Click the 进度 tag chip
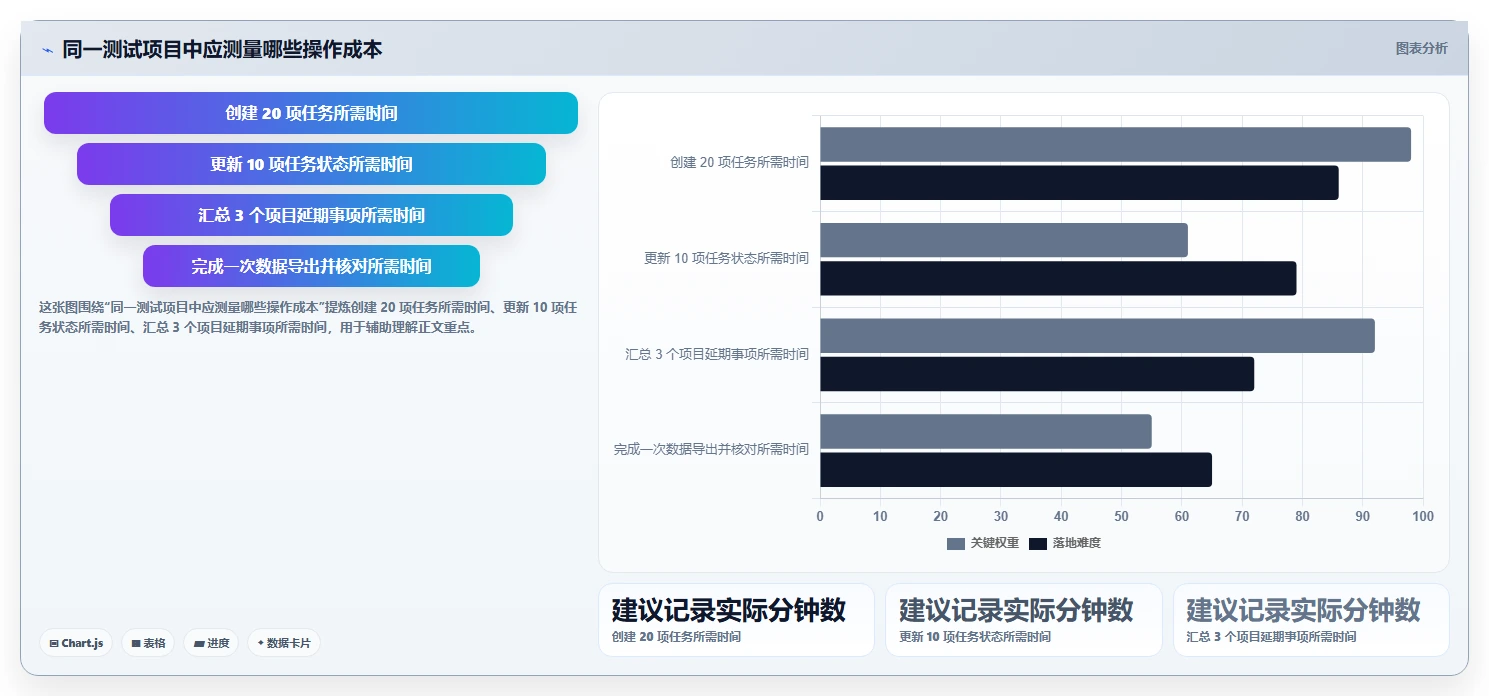The image size is (1489, 696). (x=211, y=643)
